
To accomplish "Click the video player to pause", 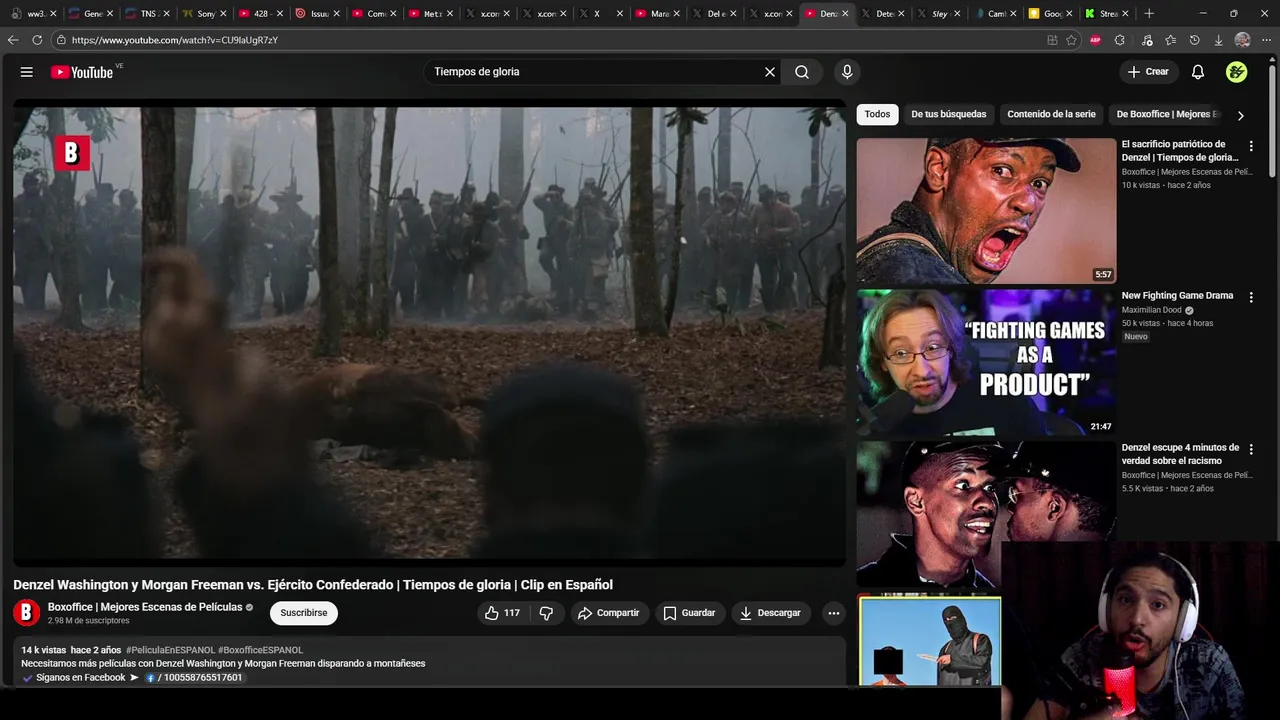I will (x=429, y=333).
